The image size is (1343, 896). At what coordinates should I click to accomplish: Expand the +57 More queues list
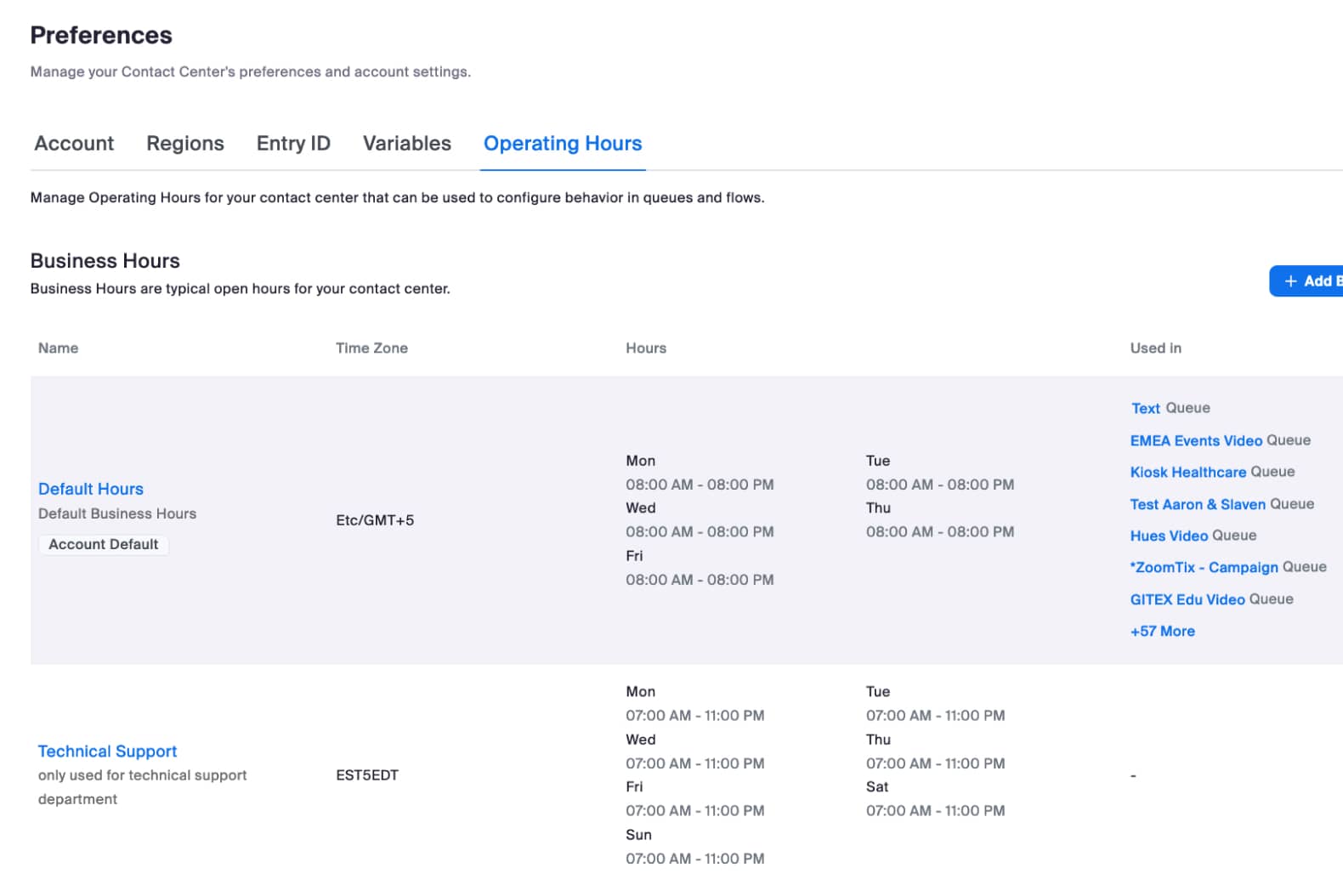[1162, 632]
